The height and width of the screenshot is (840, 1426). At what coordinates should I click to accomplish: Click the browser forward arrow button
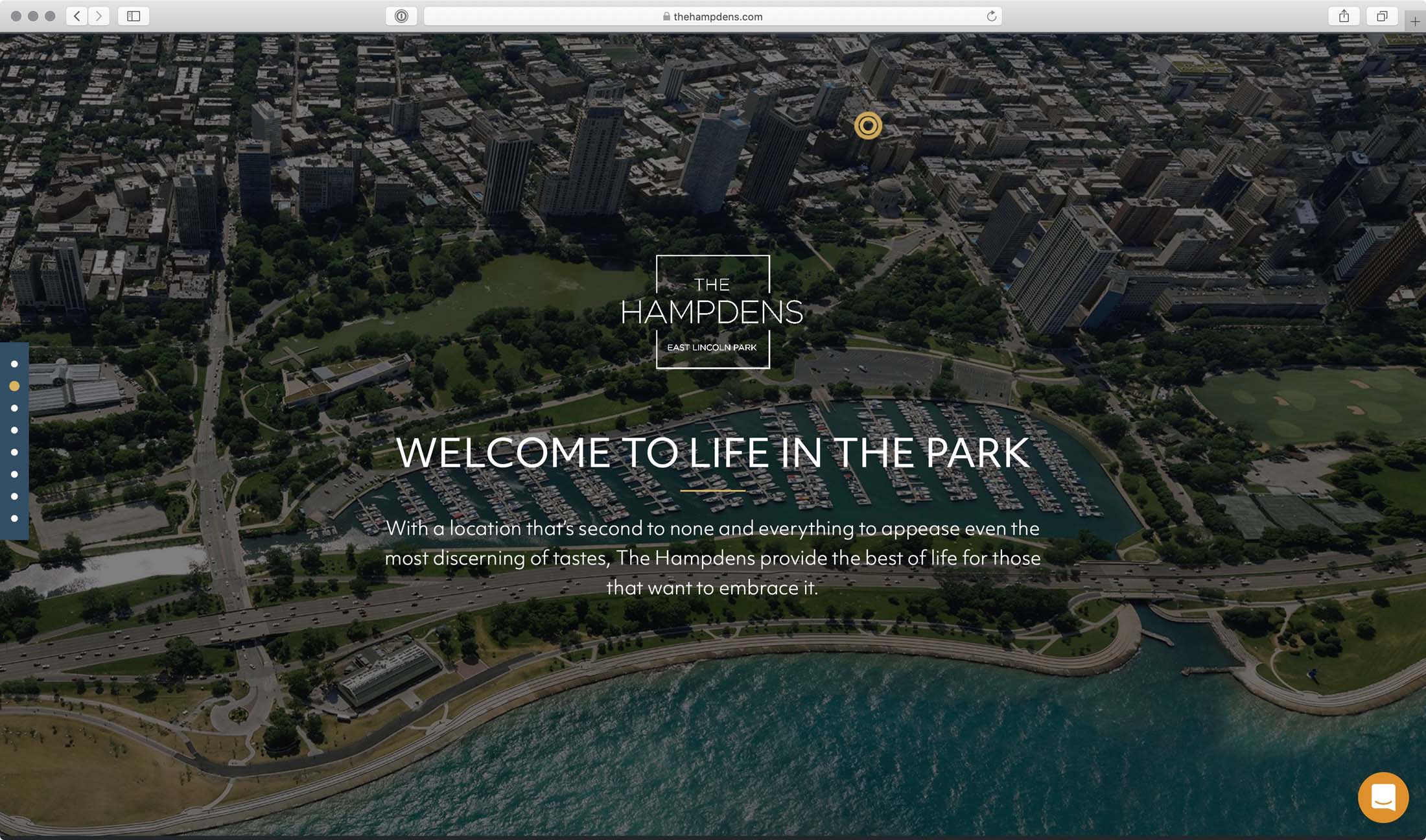pyautogui.click(x=99, y=16)
